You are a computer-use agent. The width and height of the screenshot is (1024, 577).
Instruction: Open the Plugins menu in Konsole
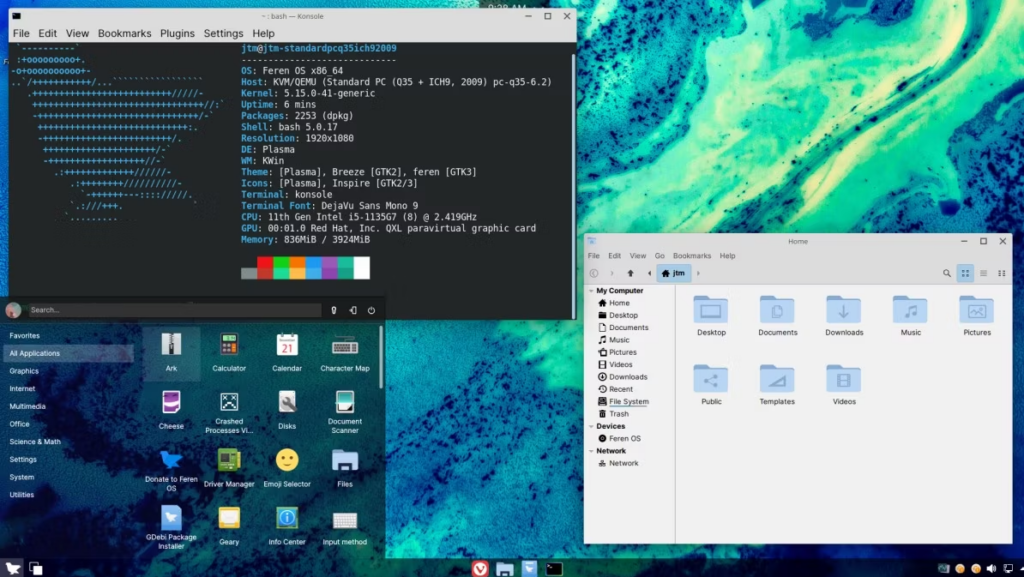tap(177, 33)
